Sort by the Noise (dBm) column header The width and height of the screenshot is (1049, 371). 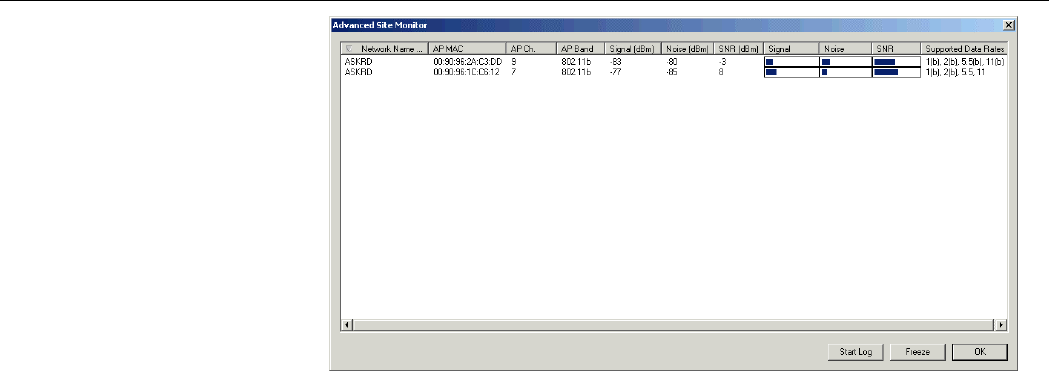(x=688, y=49)
